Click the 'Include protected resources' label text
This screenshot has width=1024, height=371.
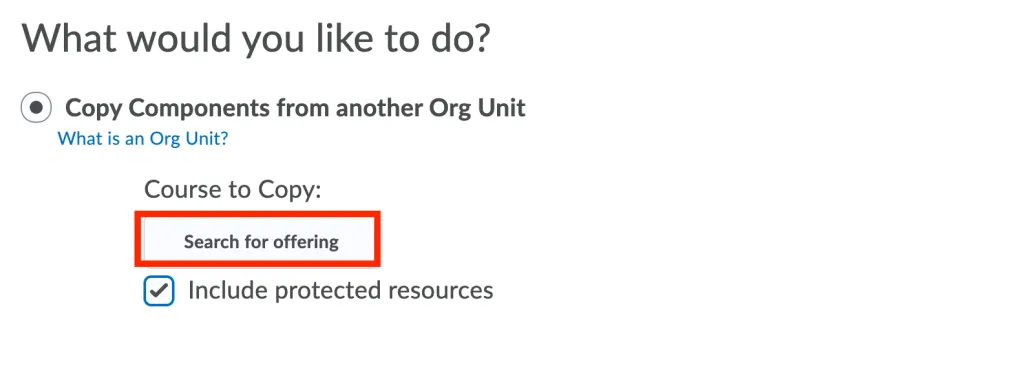click(x=340, y=290)
